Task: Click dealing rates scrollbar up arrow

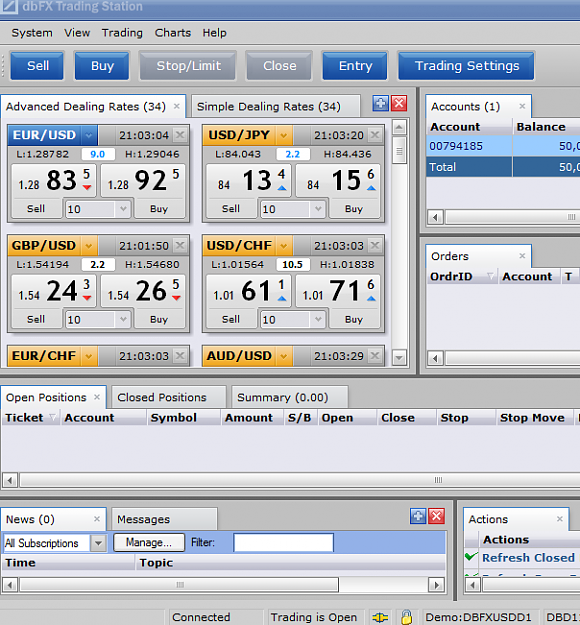Action: pyautogui.click(x=399, y=127)
